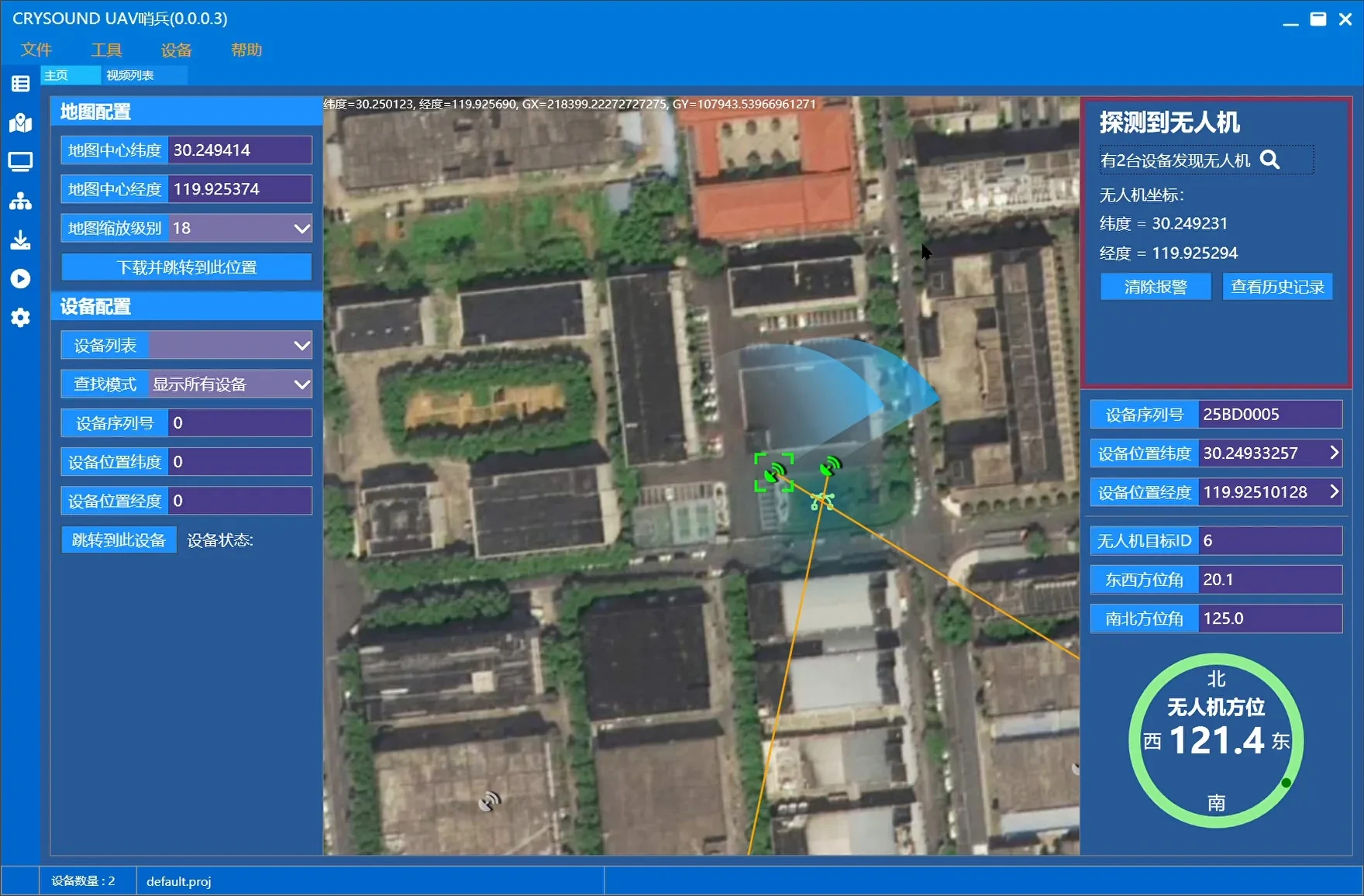The image size is (1364, 896).
Task: Select the highlighted sensor device on map
Action: (x=773, y=472)
